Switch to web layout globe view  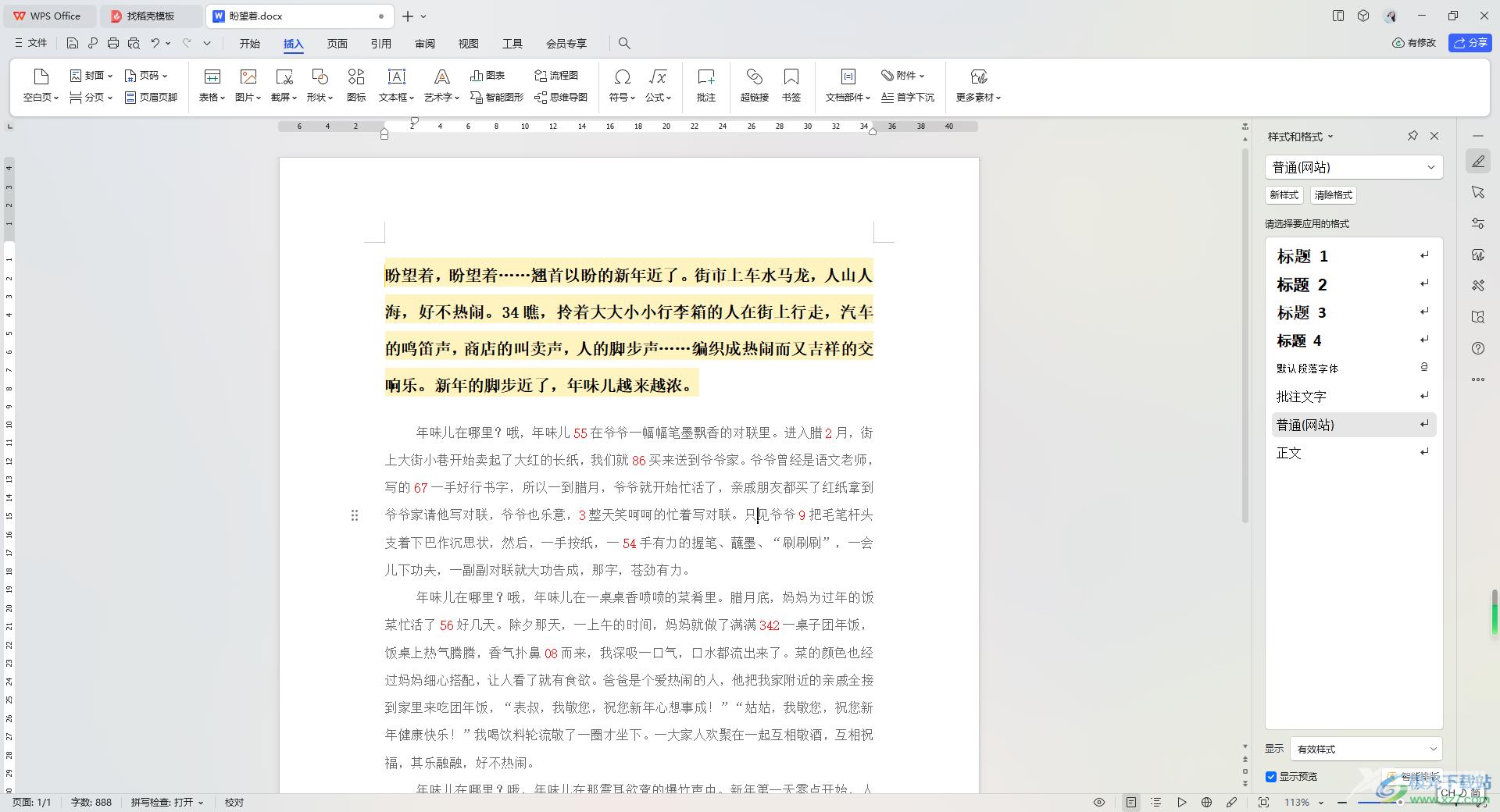[1207, 803]
